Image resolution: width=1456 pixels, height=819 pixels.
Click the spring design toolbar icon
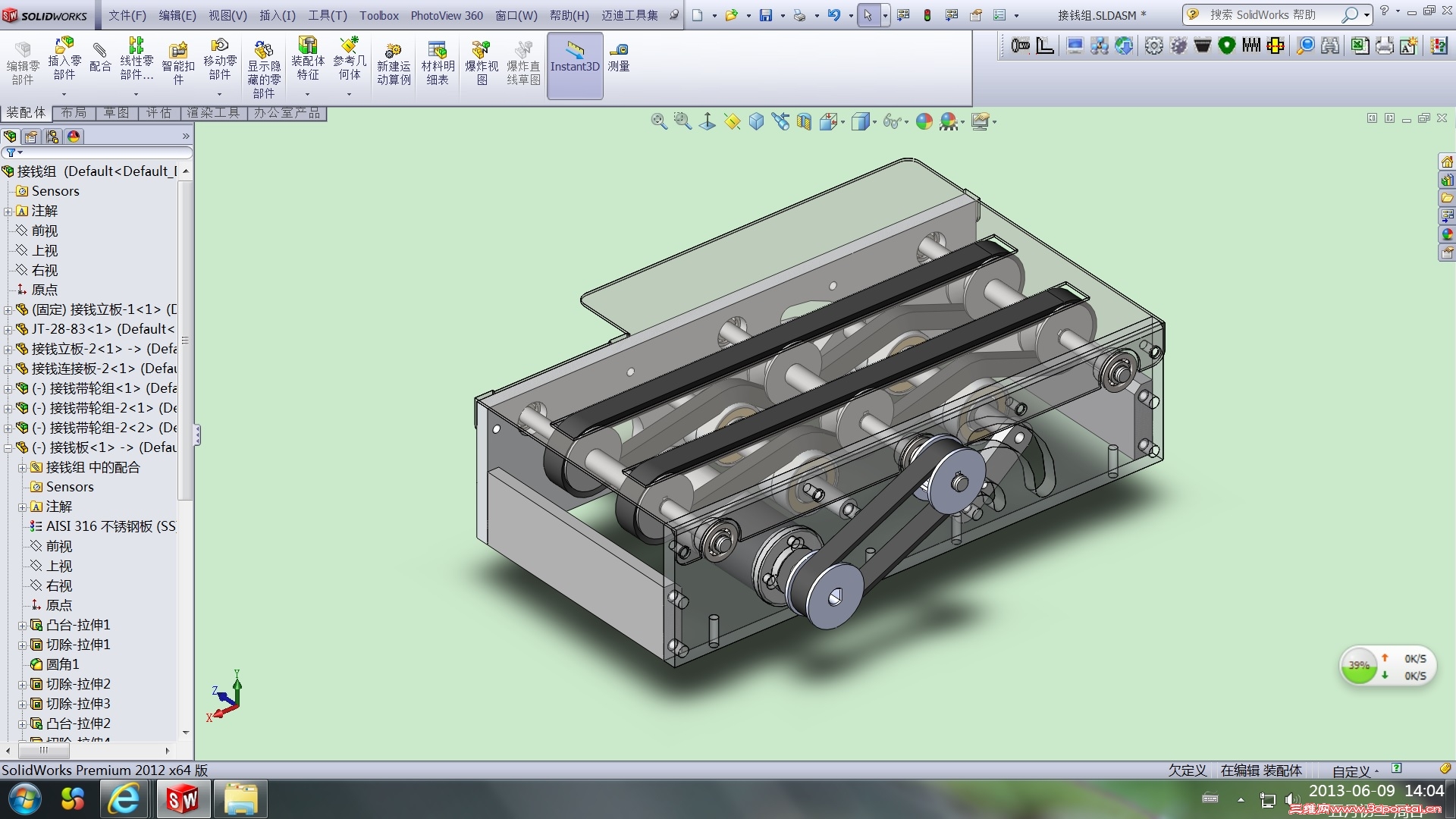[1251, 45]
